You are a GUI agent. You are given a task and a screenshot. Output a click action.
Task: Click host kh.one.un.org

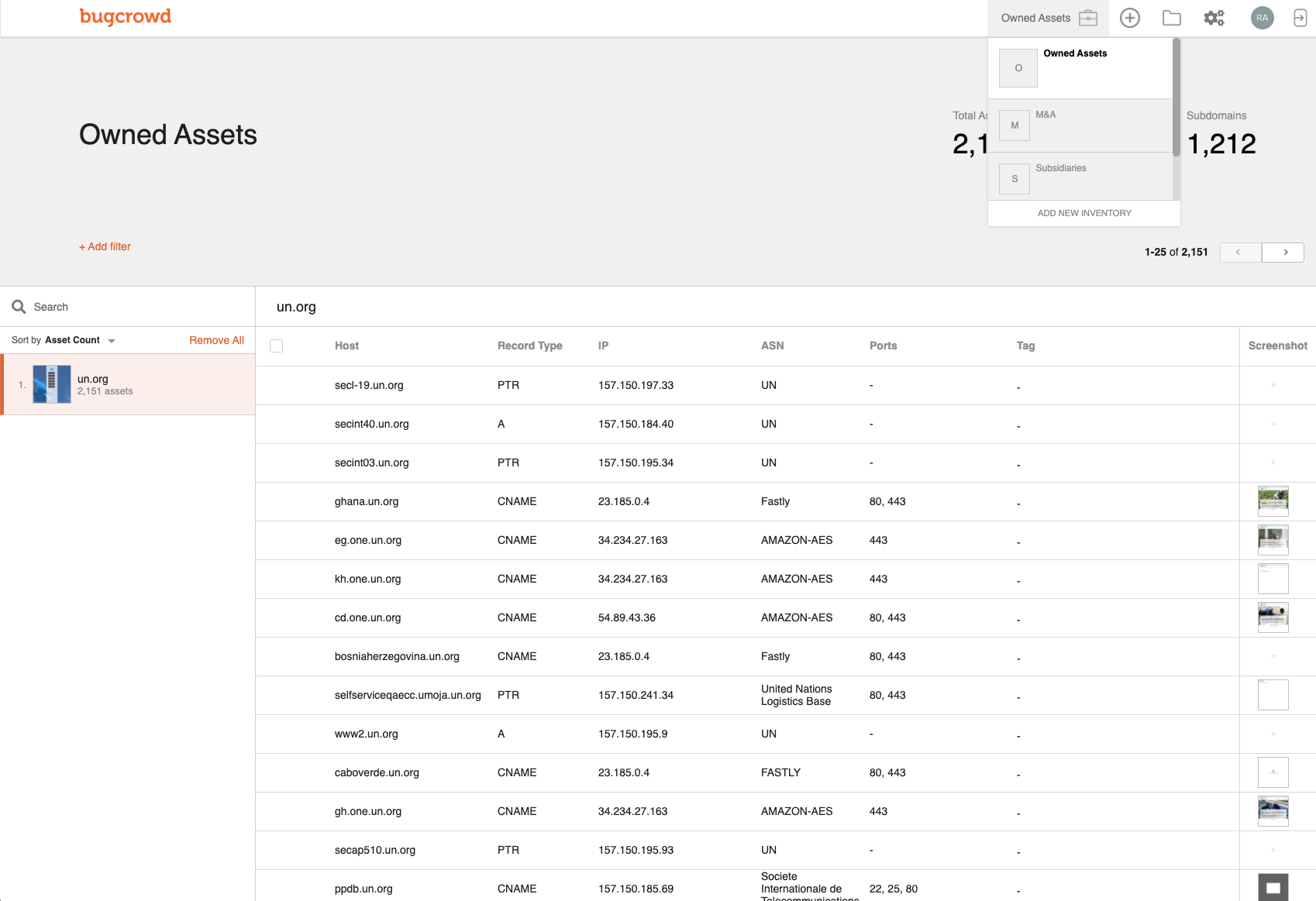(367, 579)
